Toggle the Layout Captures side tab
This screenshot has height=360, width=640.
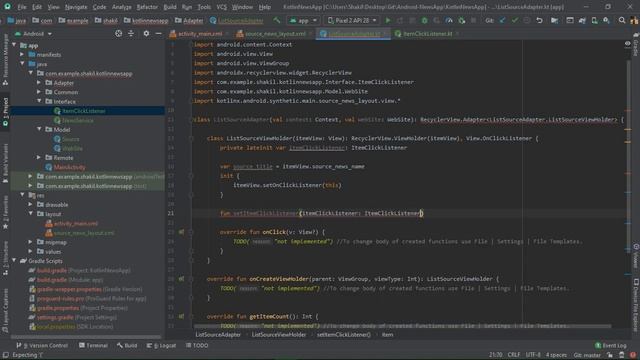(x=5, y=310)
